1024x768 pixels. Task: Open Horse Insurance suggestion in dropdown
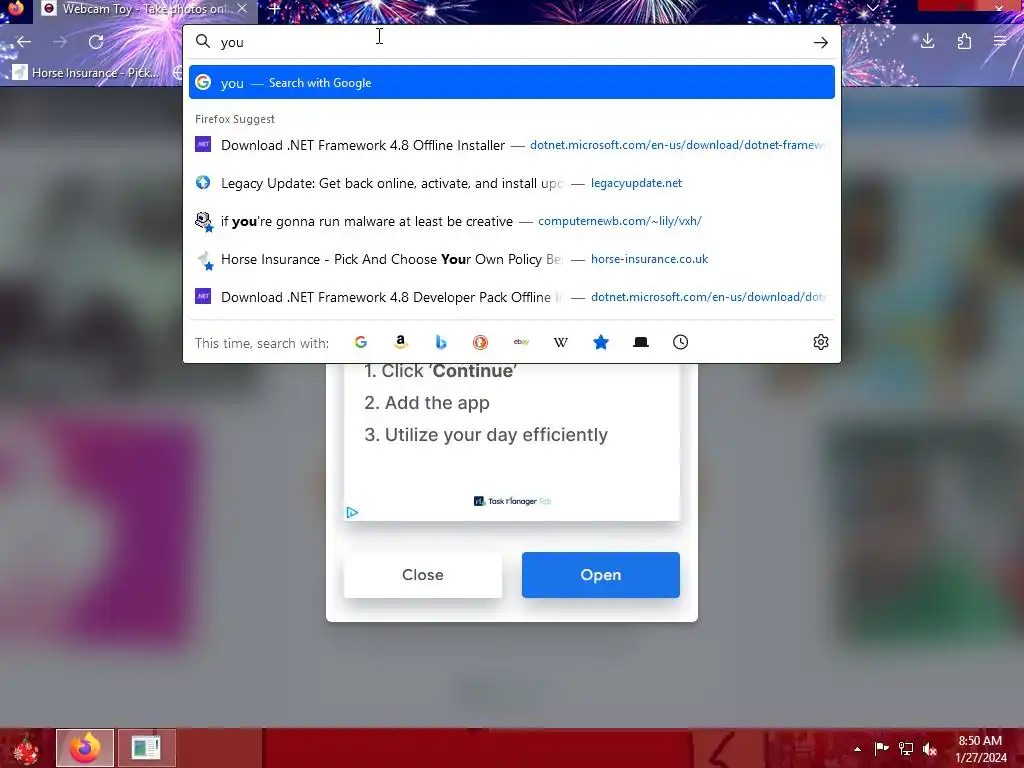512,259
